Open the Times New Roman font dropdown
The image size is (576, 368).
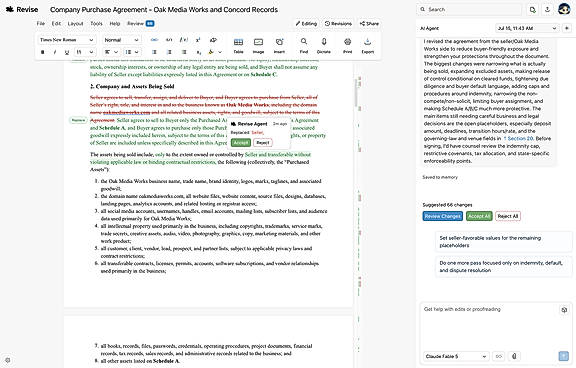[67, 40]
